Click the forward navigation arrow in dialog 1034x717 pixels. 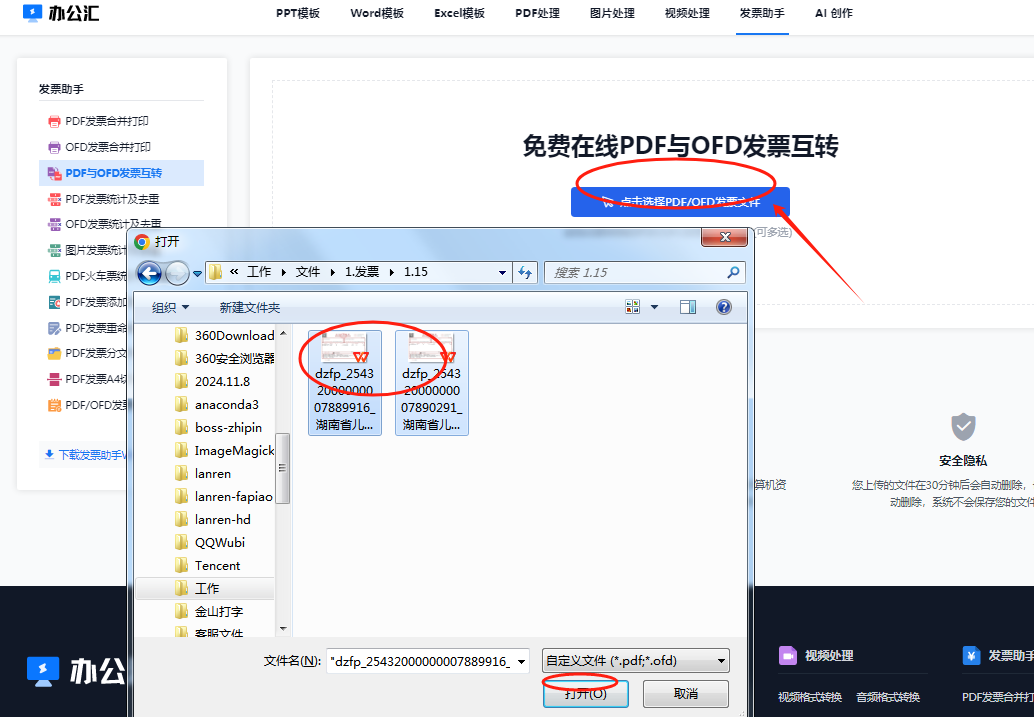(x=177, y=272)
